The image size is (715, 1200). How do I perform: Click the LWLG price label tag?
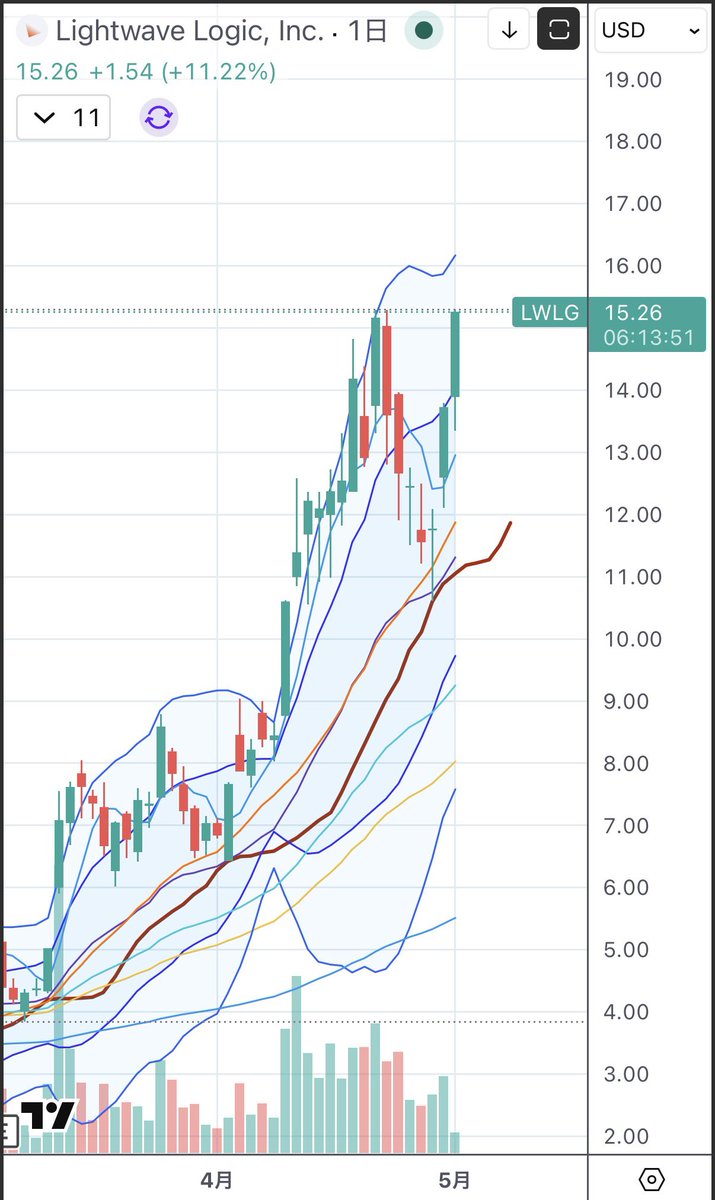coord(549,312)
